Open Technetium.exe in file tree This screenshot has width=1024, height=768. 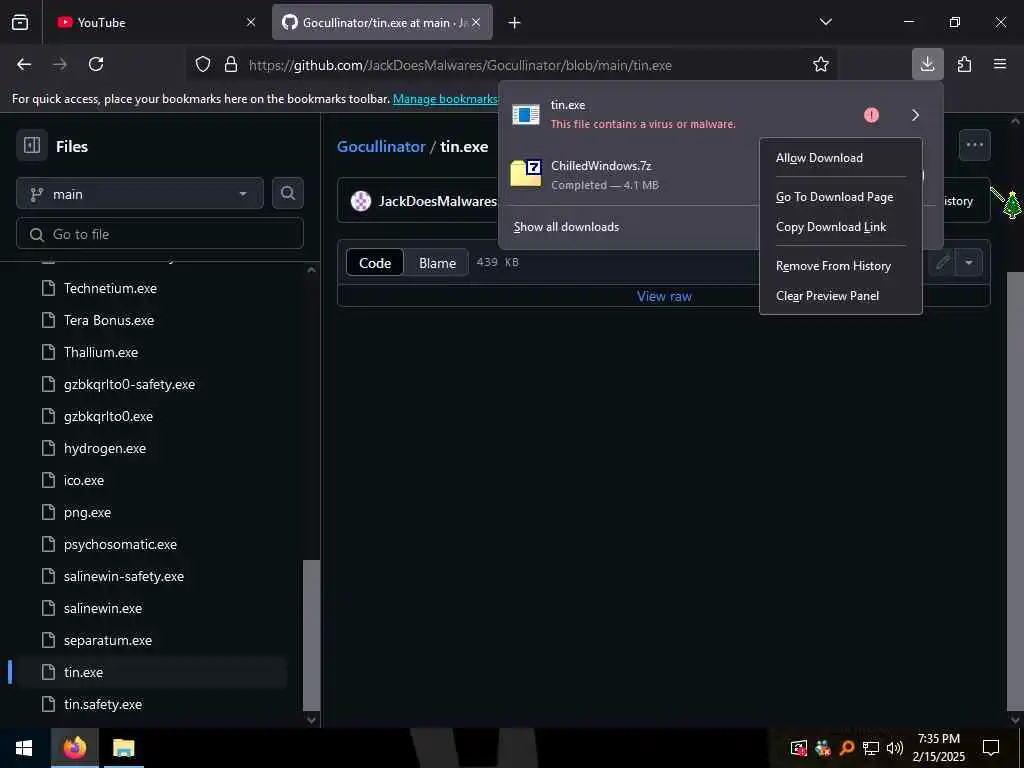(x=110, y=288)
